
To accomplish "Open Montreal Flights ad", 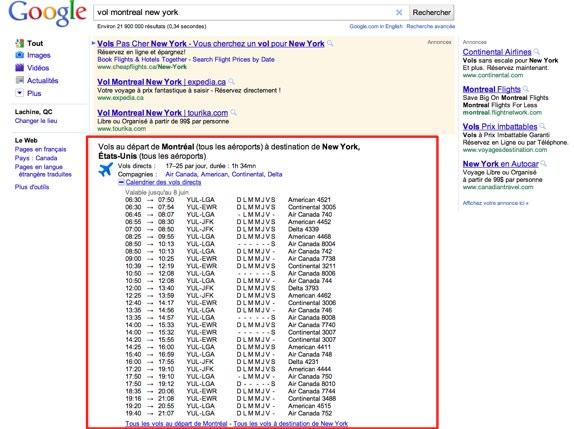I will [492, 89].
